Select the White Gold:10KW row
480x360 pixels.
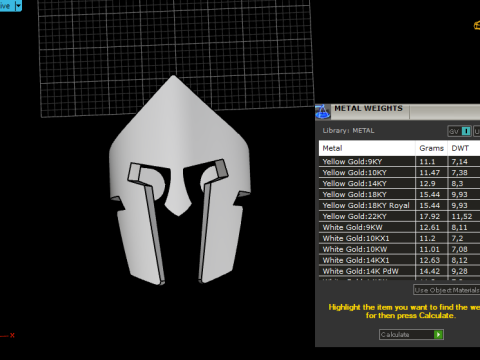point(399,250)
